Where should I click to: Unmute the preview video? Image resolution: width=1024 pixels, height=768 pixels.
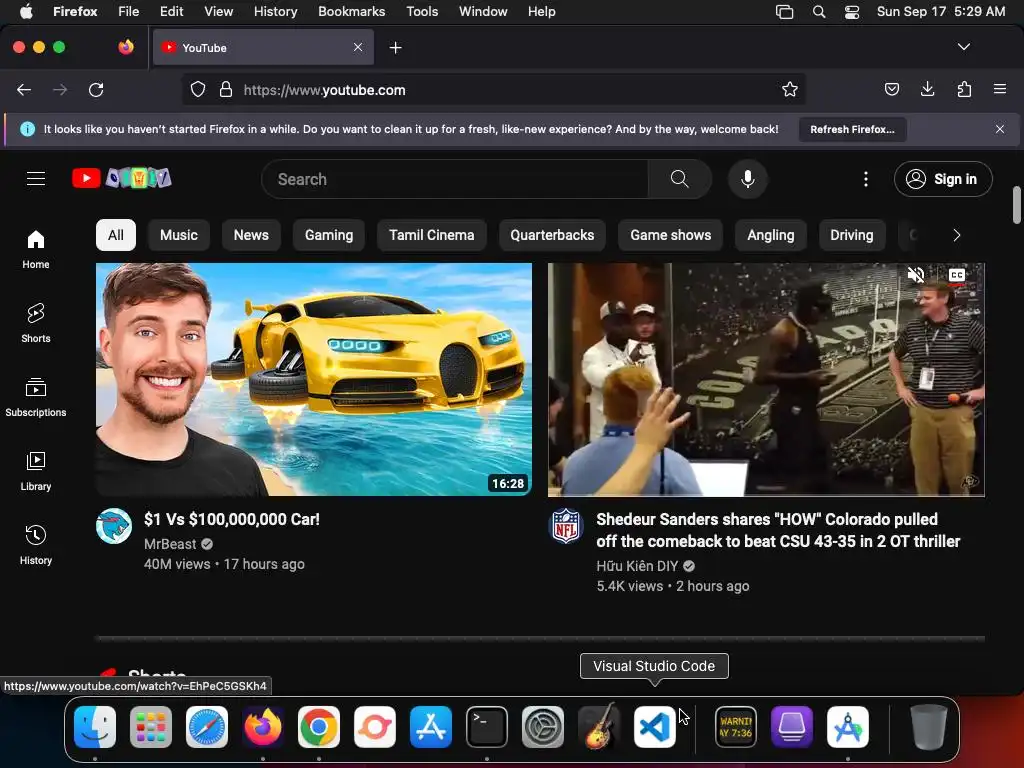click(x=916, y=275)
